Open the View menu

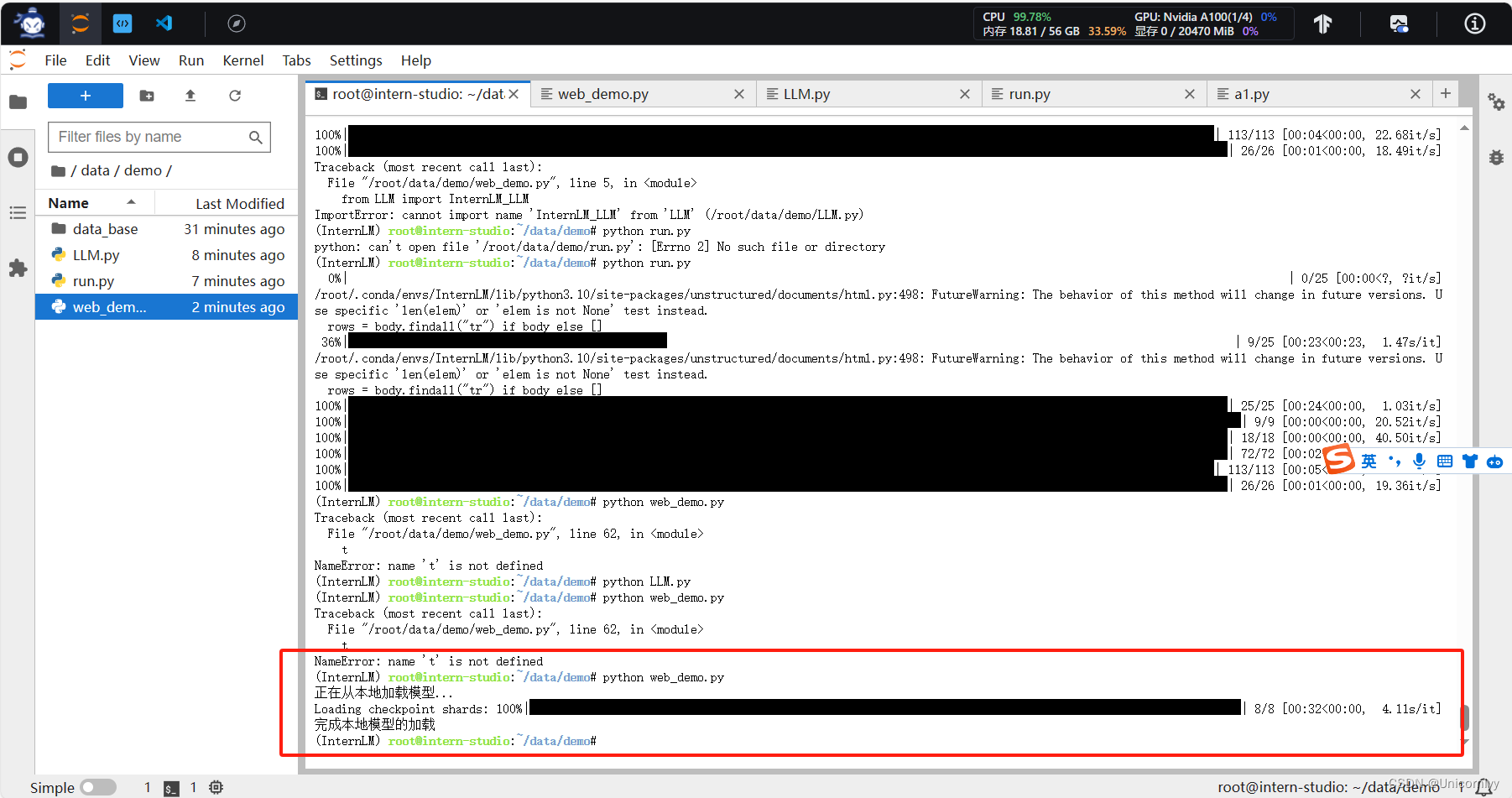[144, 60]
